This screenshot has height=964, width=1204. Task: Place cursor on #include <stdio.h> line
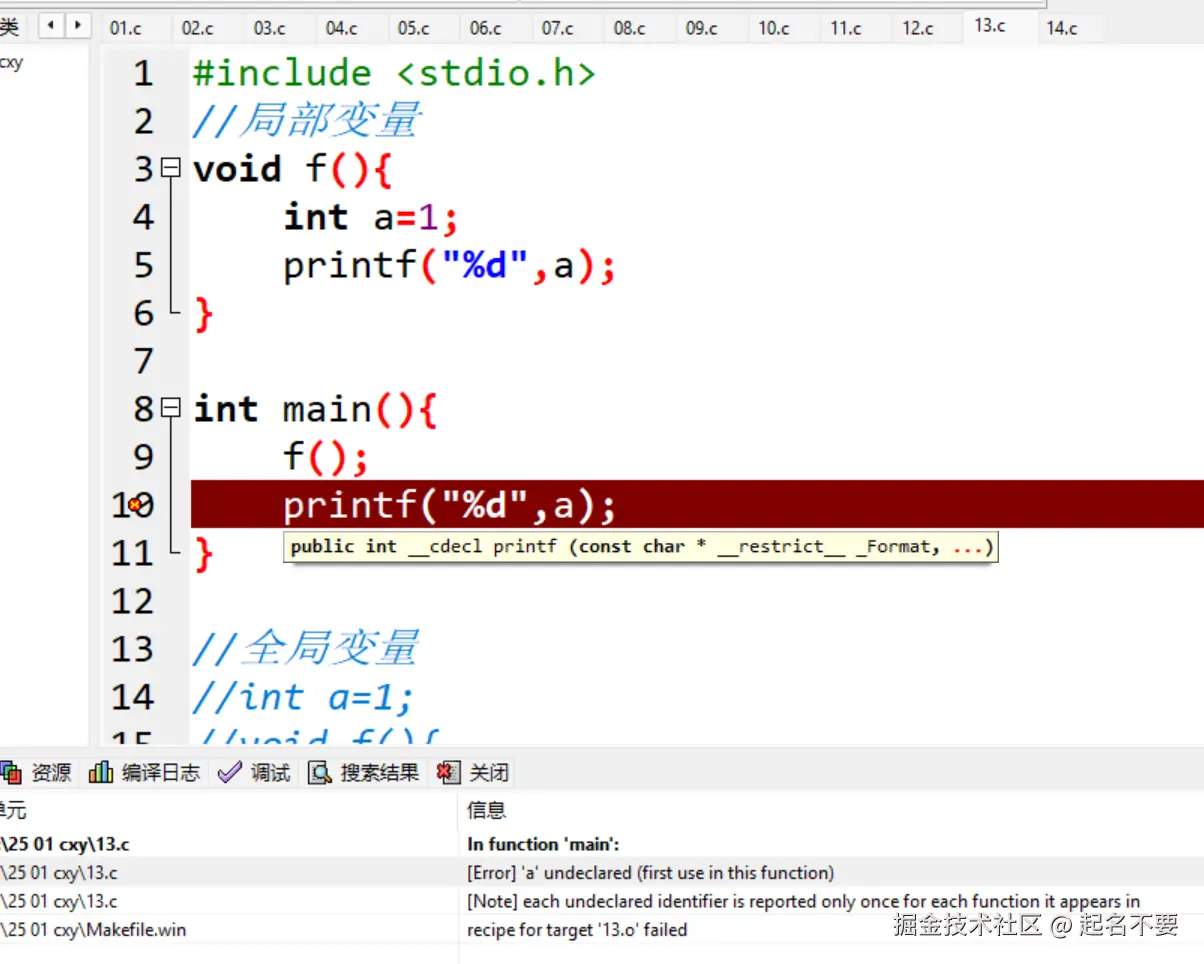click(x=394, y=73)
